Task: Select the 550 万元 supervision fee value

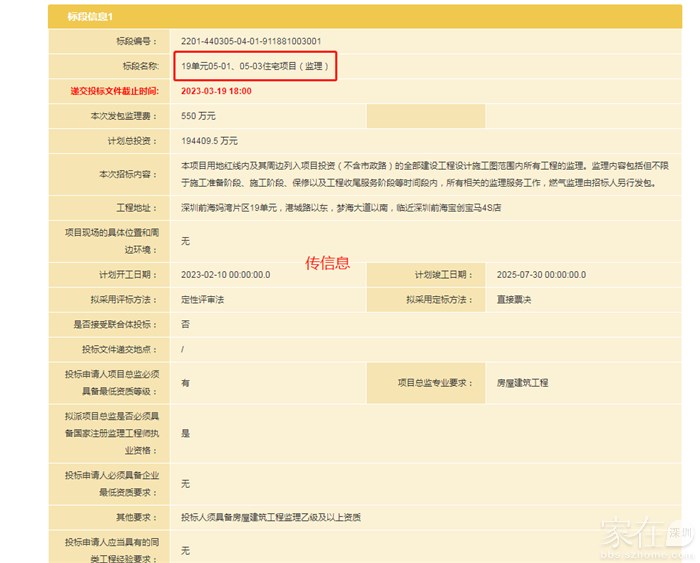Action: coord(197,116)
